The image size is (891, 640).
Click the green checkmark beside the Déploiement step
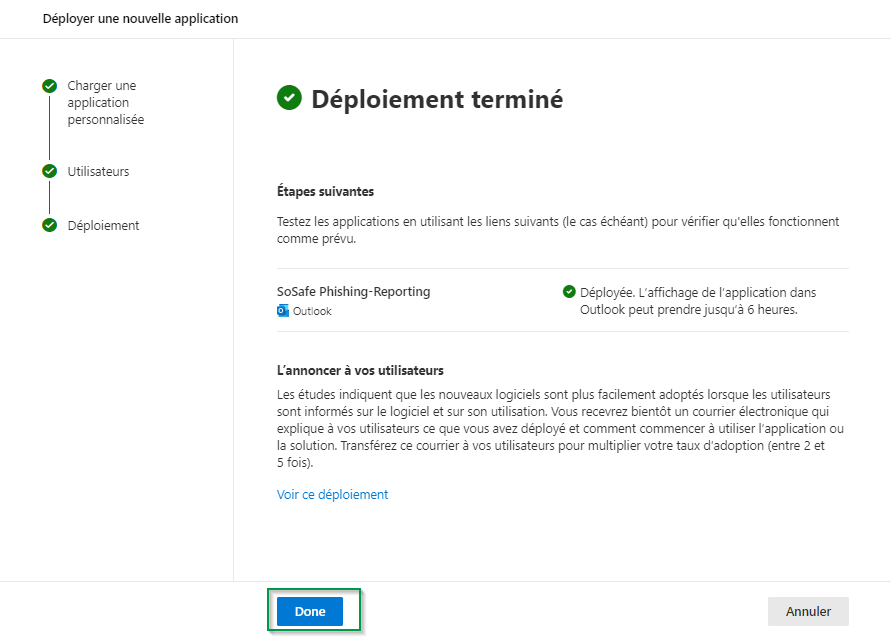(49, 225)
